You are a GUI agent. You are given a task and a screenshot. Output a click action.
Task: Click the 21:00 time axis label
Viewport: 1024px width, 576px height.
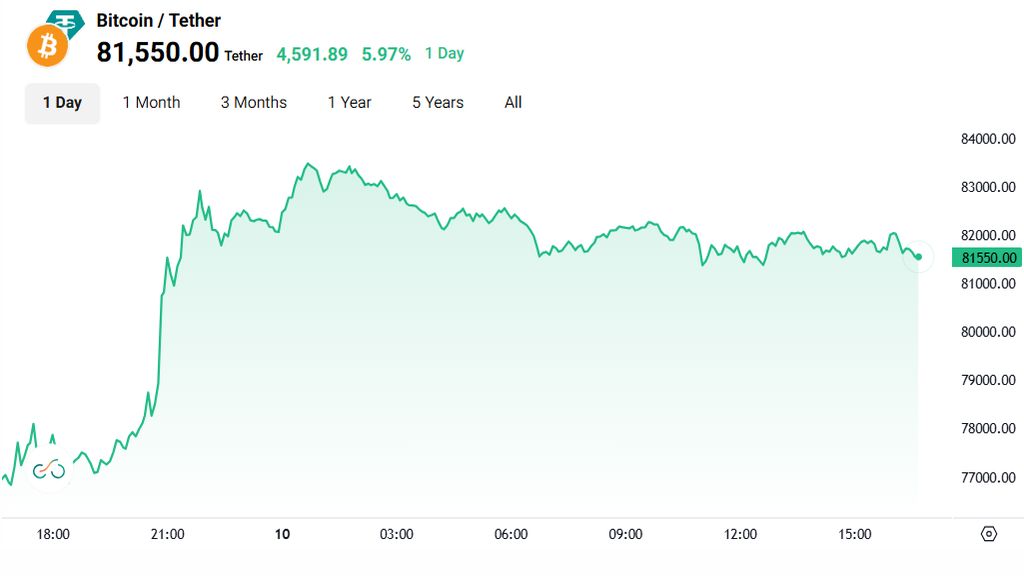point(168,534)
